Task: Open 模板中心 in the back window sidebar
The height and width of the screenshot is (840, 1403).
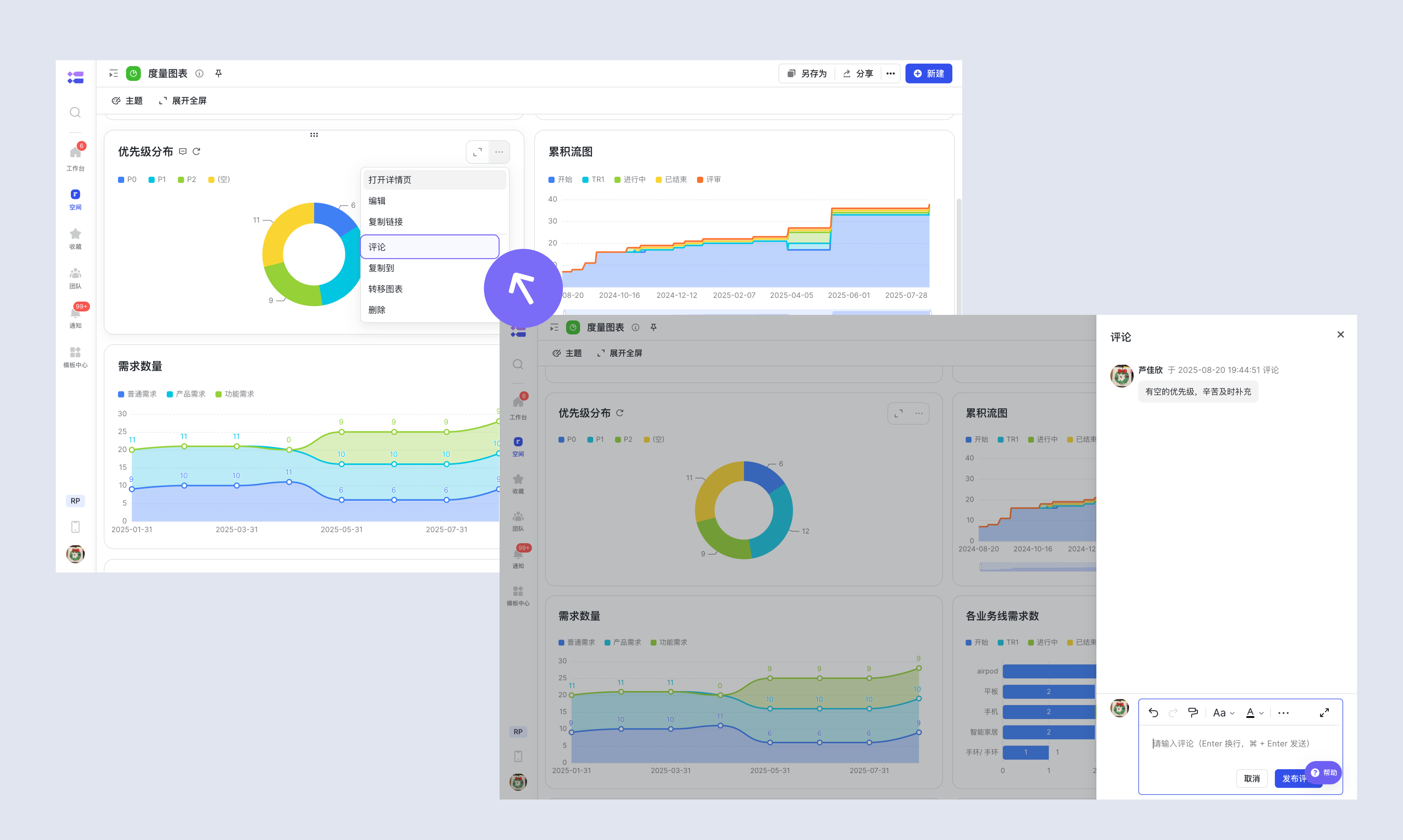Action: 75,357
